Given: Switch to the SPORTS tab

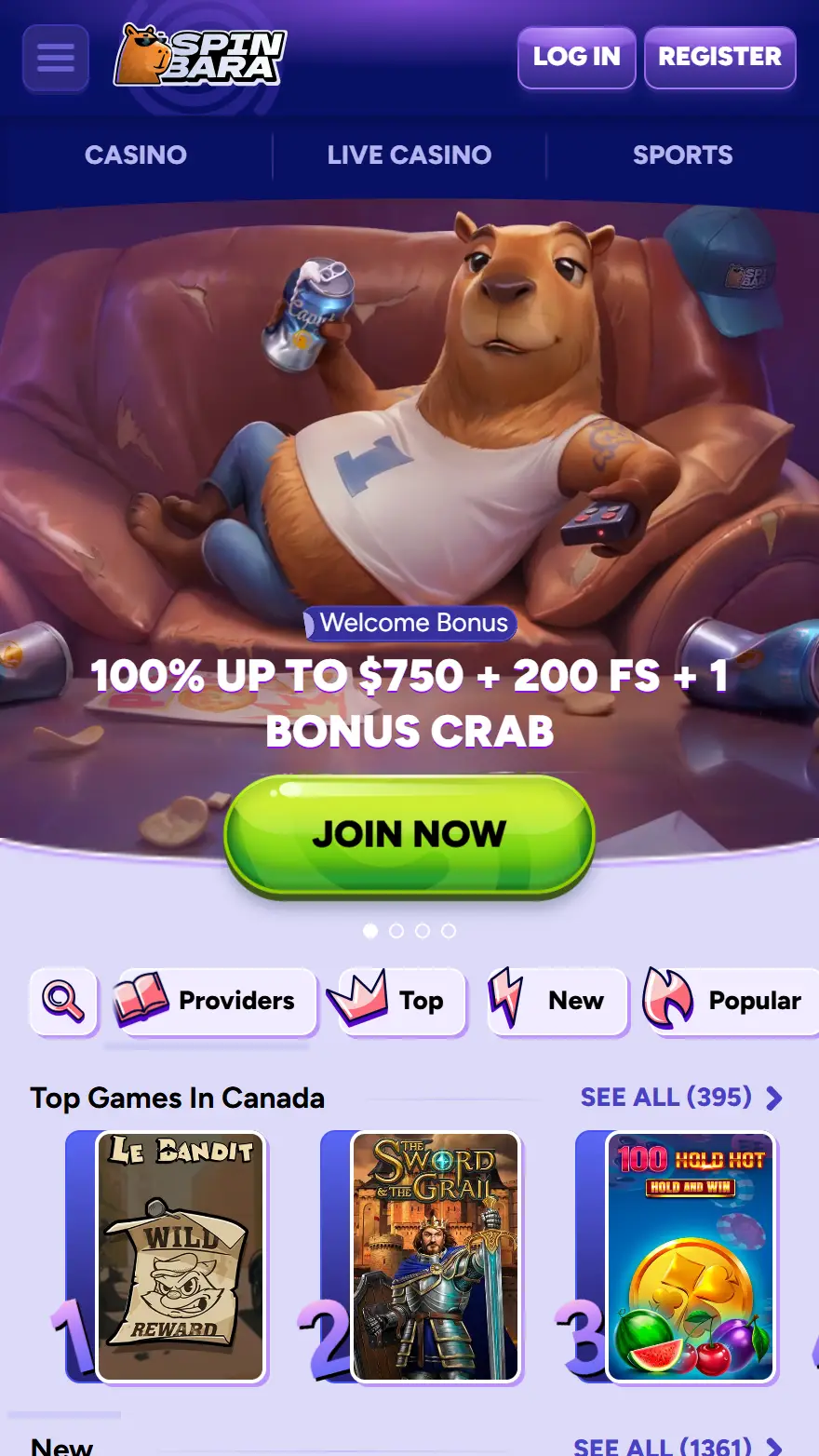Looking at the screenshot, I should pyautogui.click(x=683, y=155).
